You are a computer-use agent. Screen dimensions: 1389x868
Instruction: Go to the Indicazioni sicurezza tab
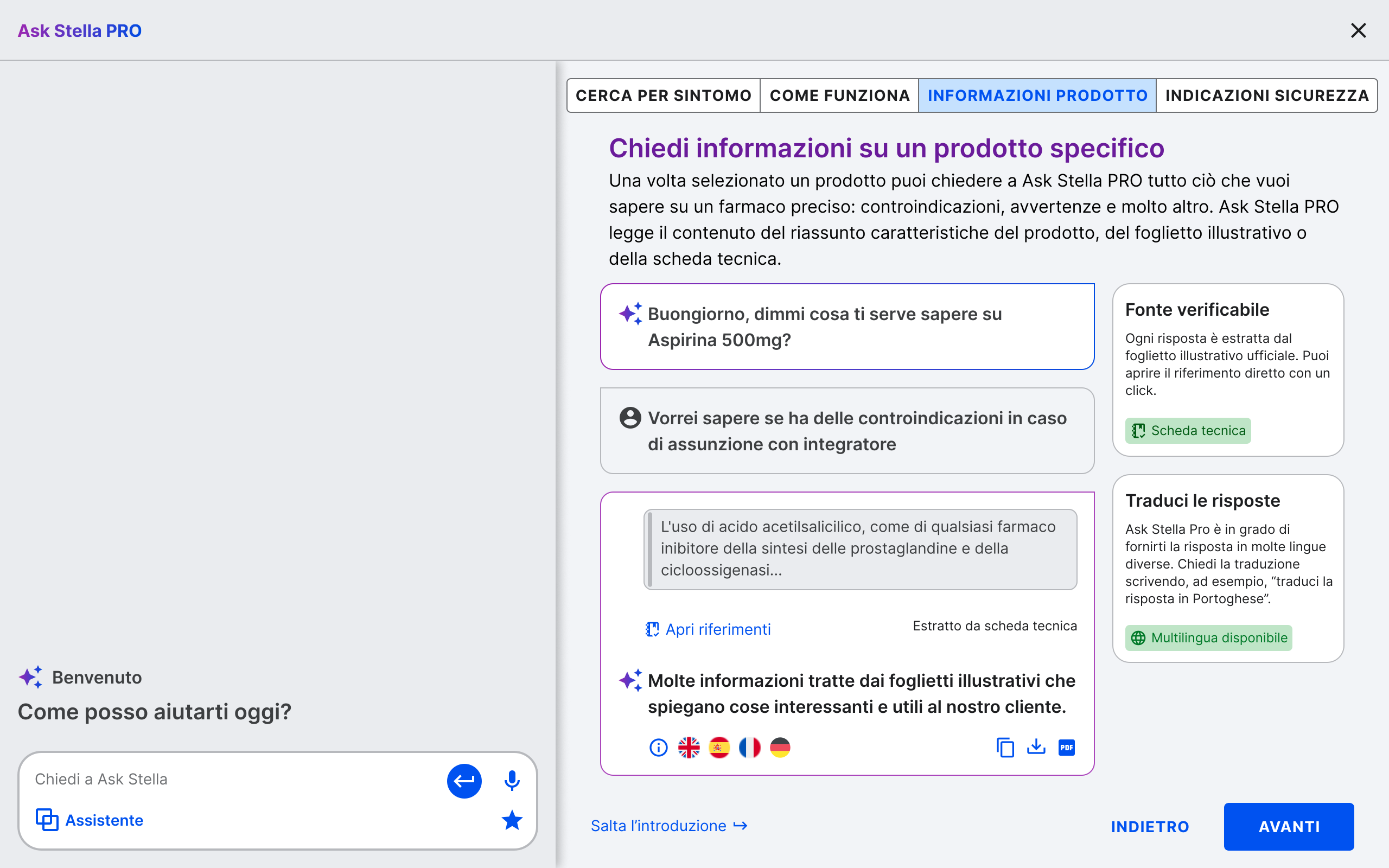click(1267, 95)
